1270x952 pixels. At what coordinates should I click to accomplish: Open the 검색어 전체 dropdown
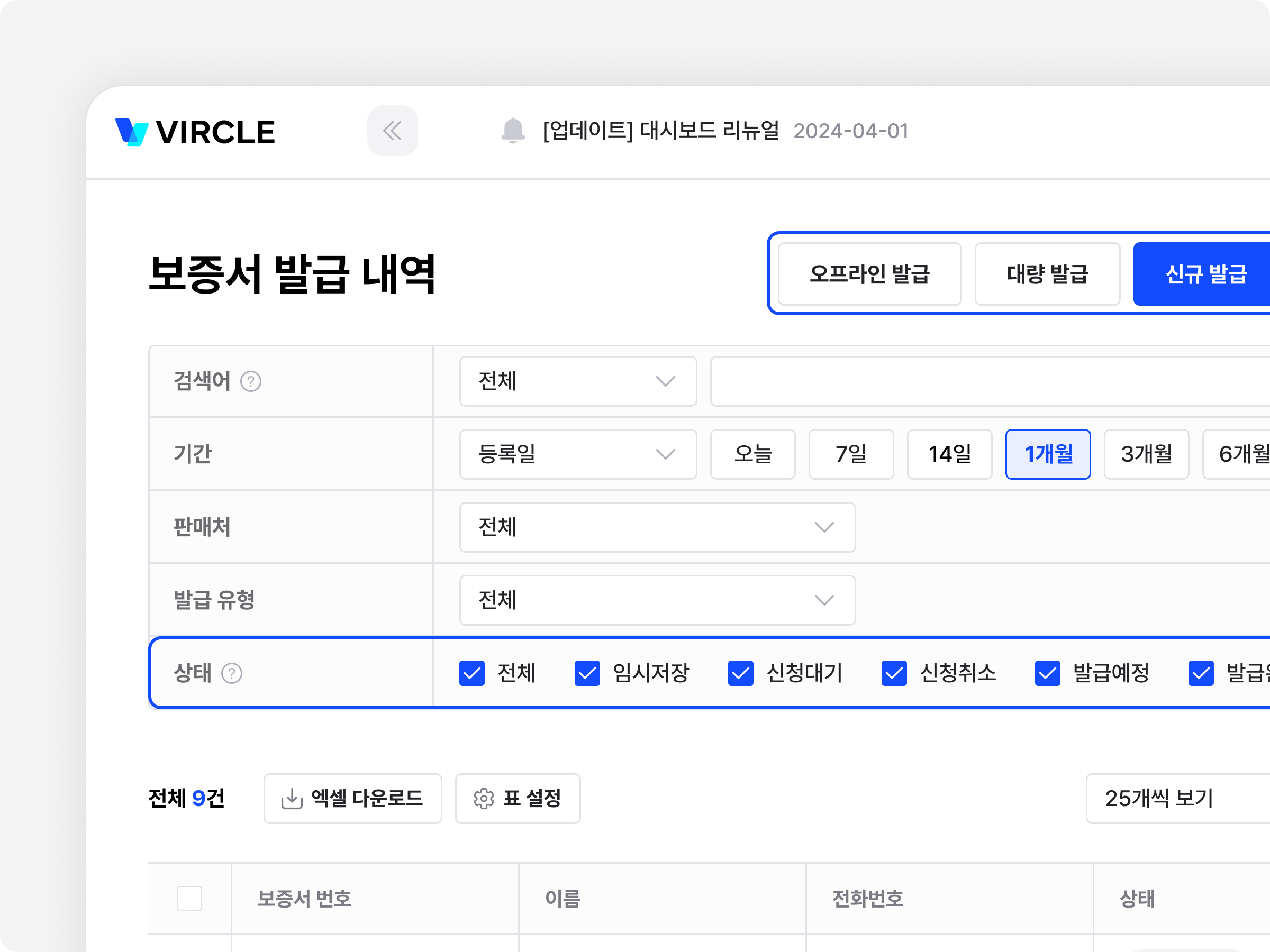(x=578, y=382)
